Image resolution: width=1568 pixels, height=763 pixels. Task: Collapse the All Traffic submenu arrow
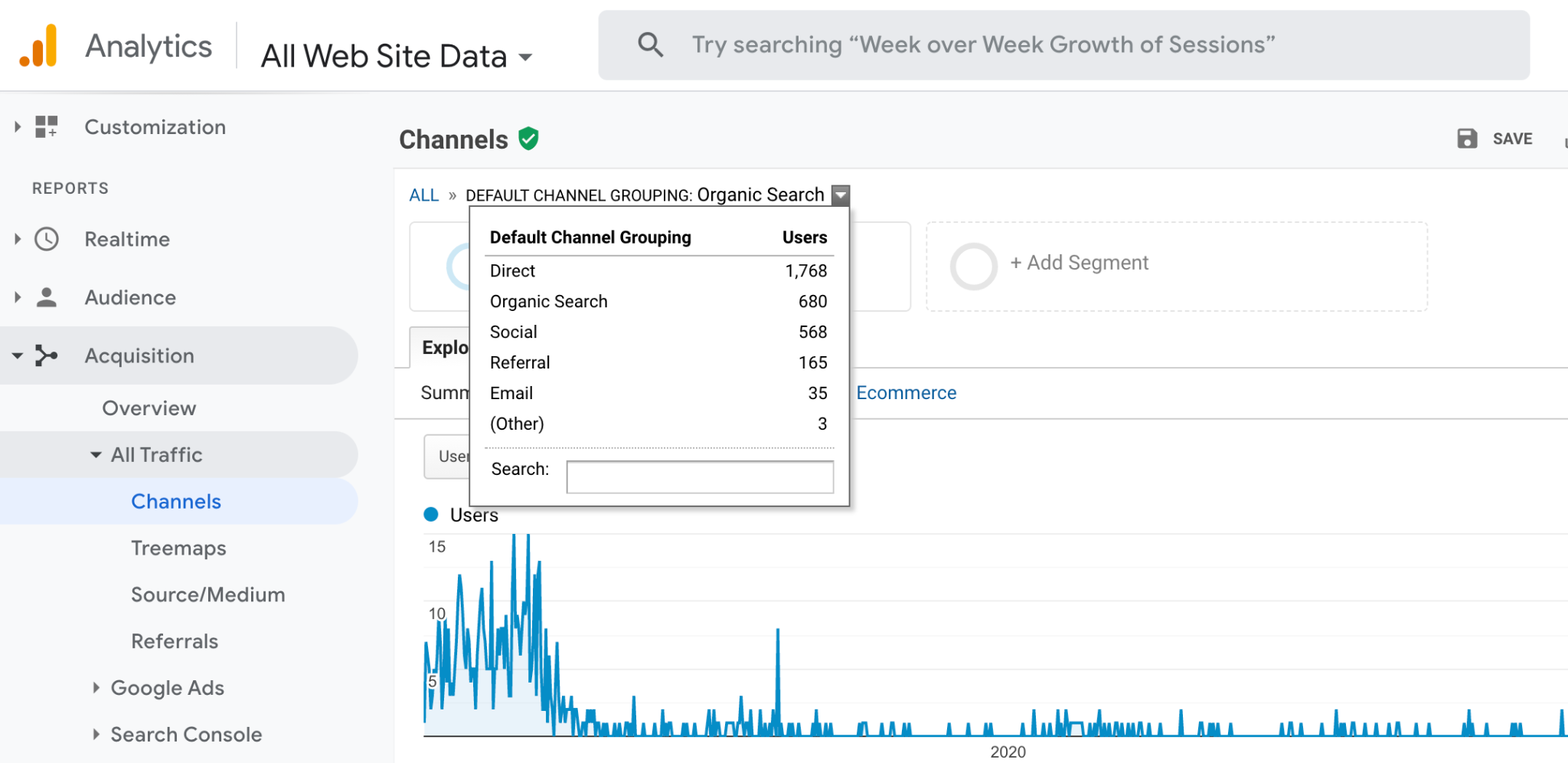click(x=96, y=455)
